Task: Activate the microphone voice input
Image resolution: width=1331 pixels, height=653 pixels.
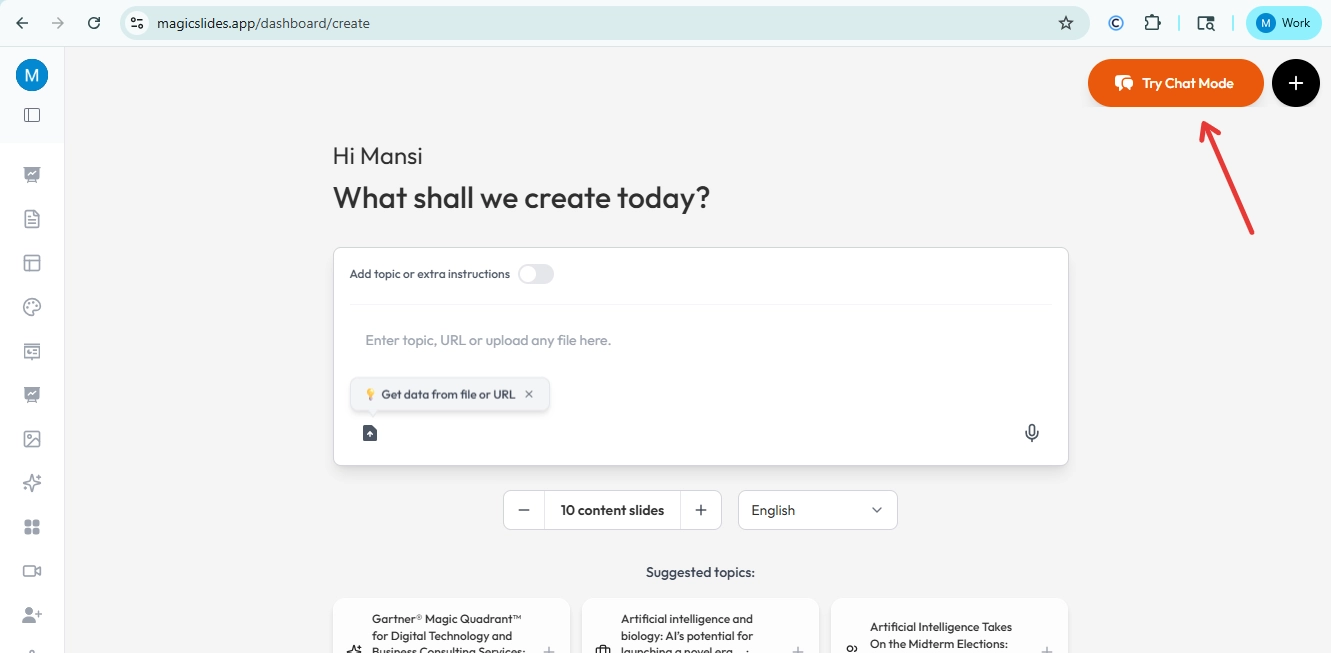Action: point(1032,433)
